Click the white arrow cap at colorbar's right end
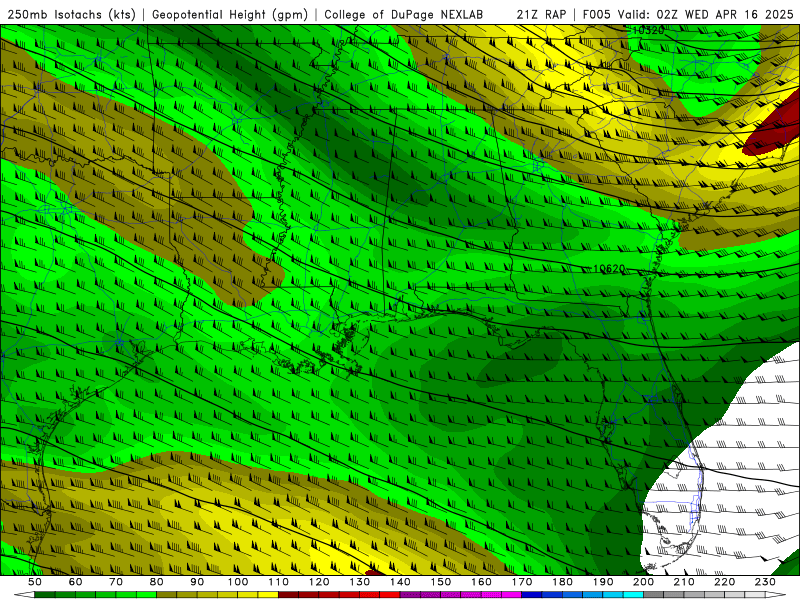This screenshot has width=800, height=600. [776, 595]
